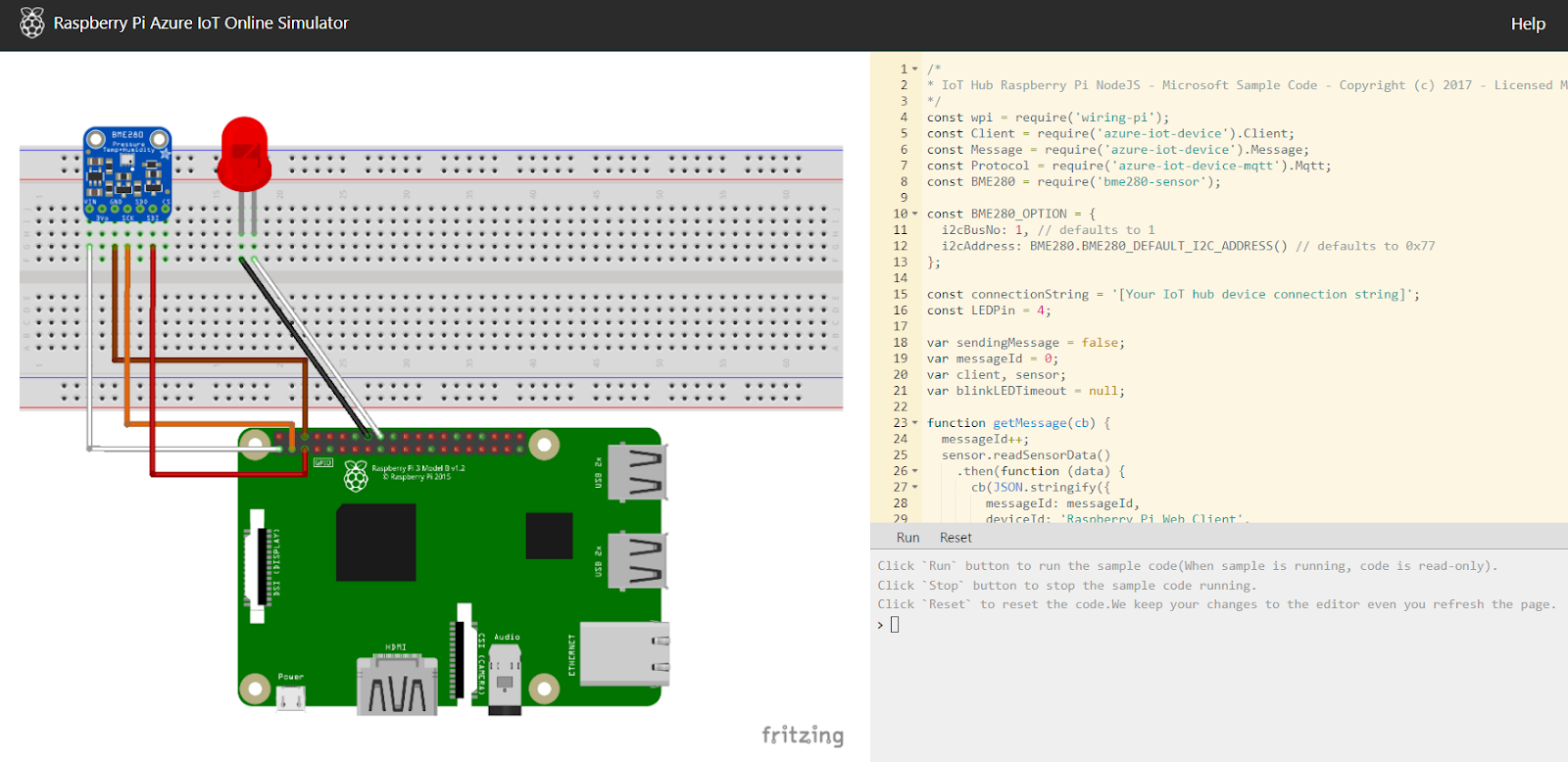Click the lower USB 2x port
This screenshot has width=1568, height=762.
click(638, 560)
